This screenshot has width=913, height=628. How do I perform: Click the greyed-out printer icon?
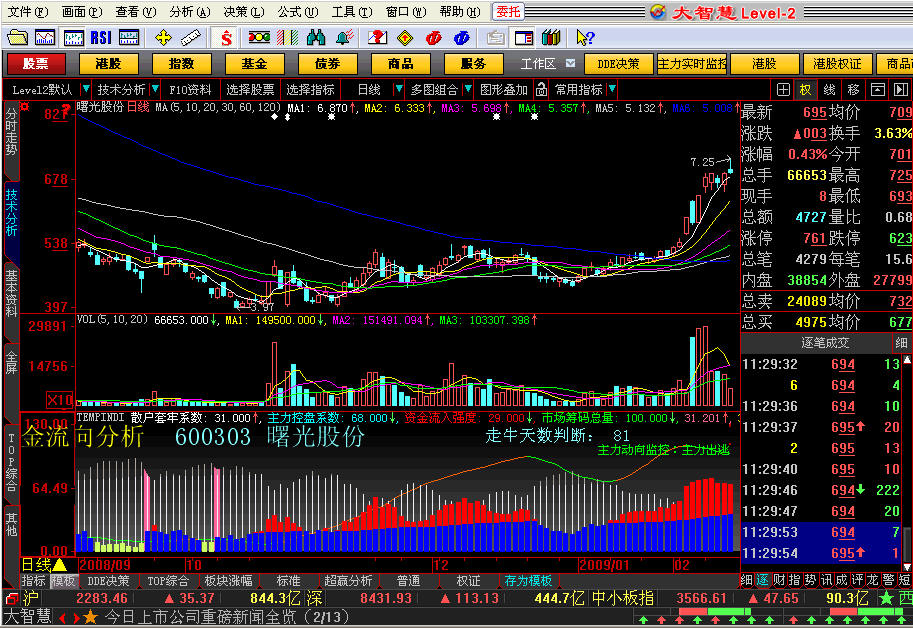coord(496,38)
